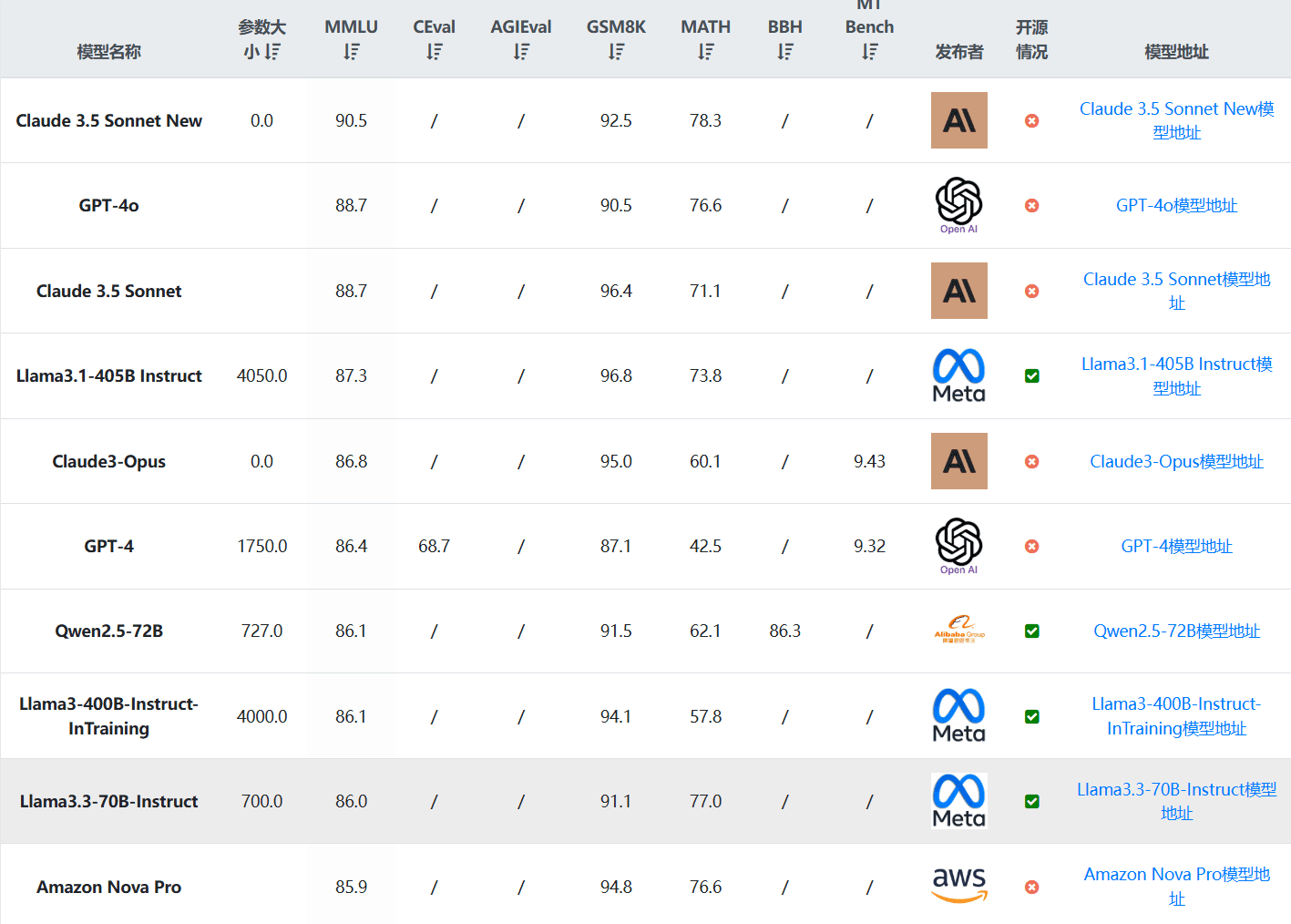Click the Meta logo in Llama3.3-70B-Instruct row
The width and height of the screenshot is (1291, 924).
coord(958,801)
